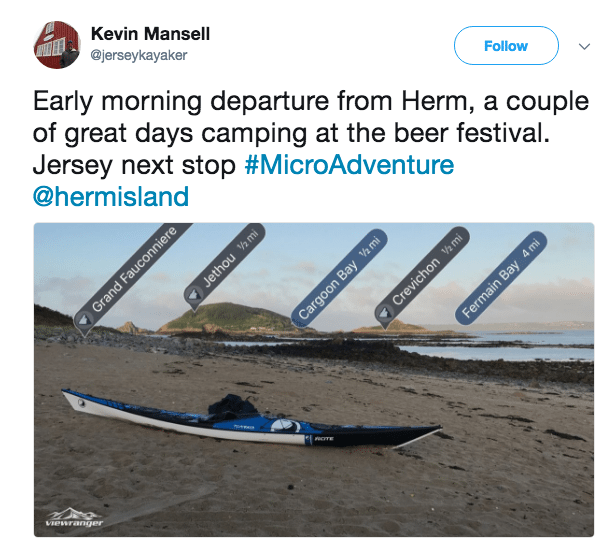This screenshot has height=545, width=613.
Task: Select the Fermain Bay 4 mi label
Action: click(501, 278)
